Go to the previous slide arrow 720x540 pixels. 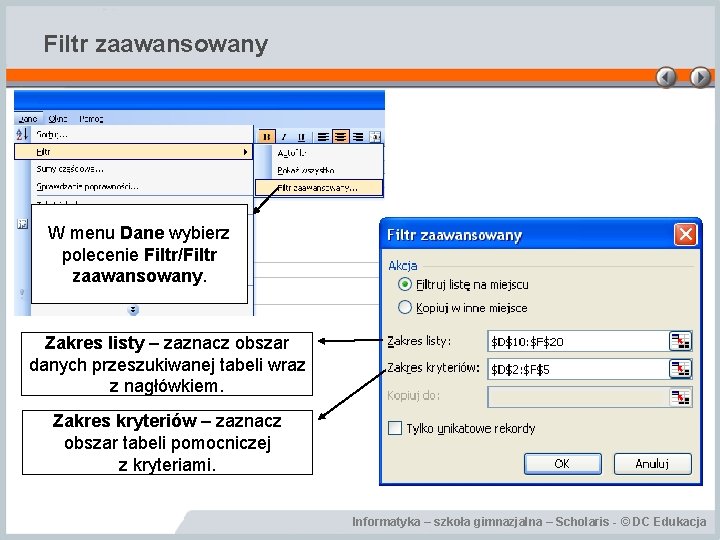[666, 77]
